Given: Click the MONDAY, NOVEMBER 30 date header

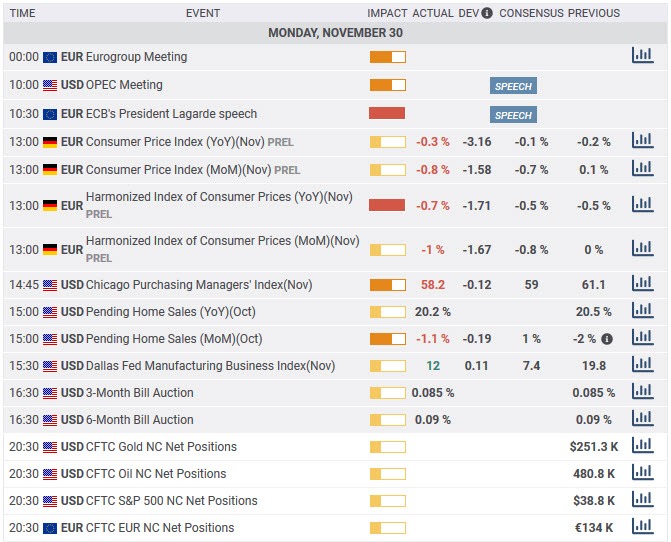Looking at the screenshot, I should [x=336, y=33].
